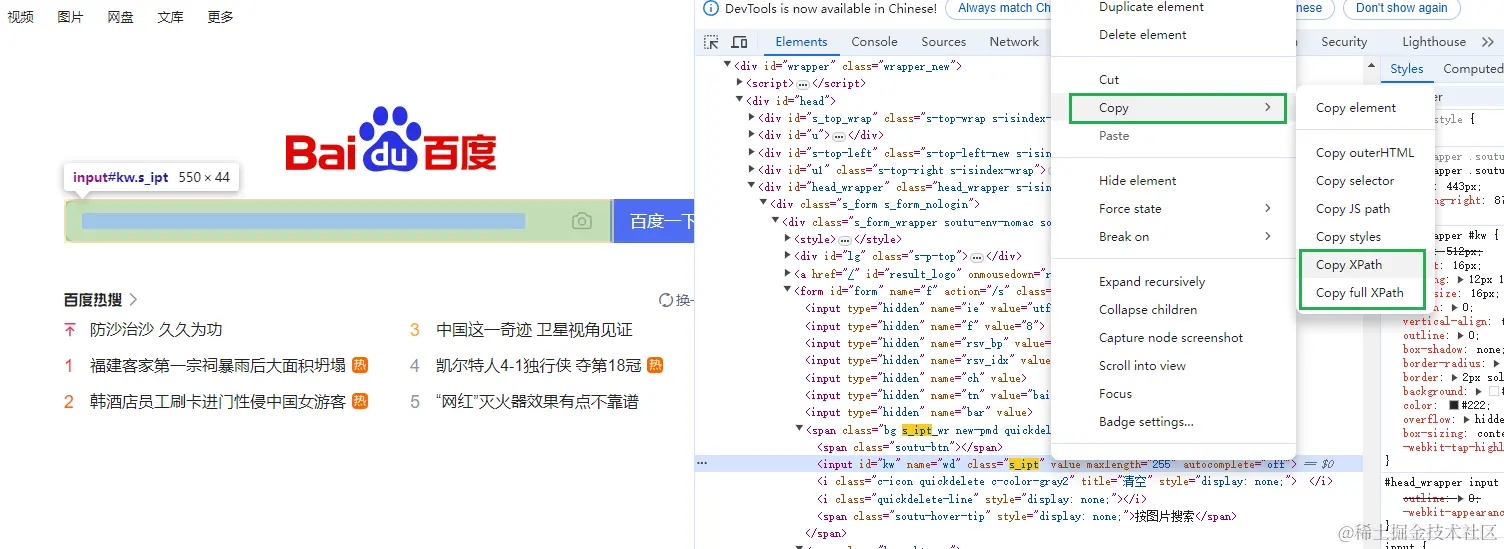Switch to the Sources tab
1504x549 pixels.
(x=943, y=42)
